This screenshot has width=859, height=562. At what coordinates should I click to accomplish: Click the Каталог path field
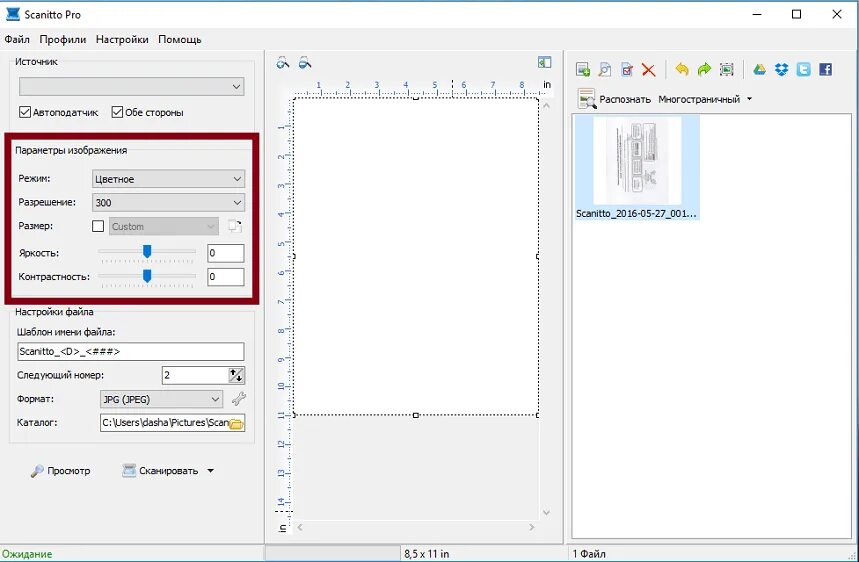(164, 423)
